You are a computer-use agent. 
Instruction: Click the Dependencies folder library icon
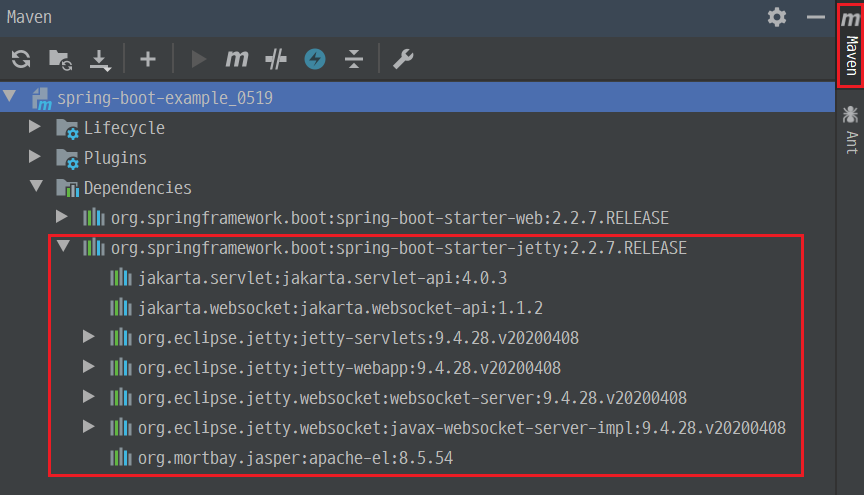67,189
